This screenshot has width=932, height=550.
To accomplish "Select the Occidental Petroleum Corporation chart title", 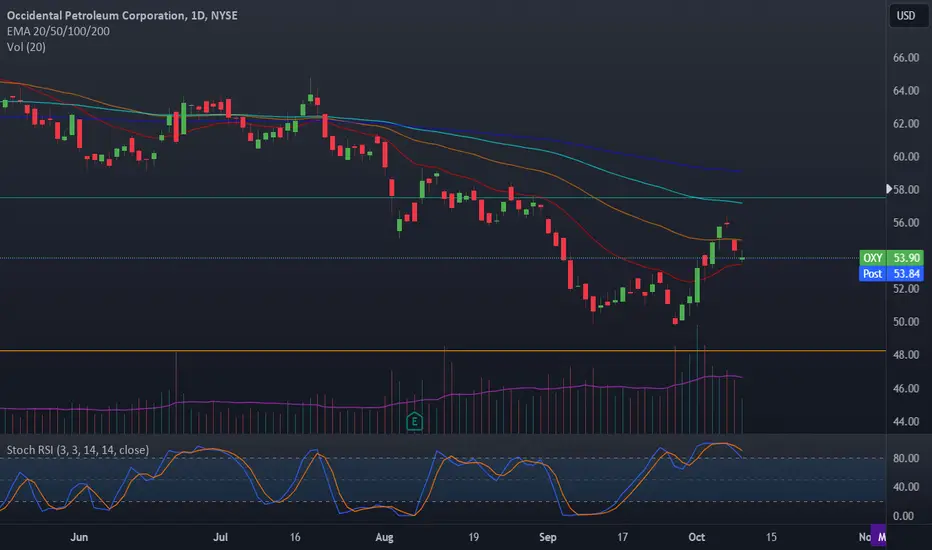I will pyautogui.click(x=122, y=15).
